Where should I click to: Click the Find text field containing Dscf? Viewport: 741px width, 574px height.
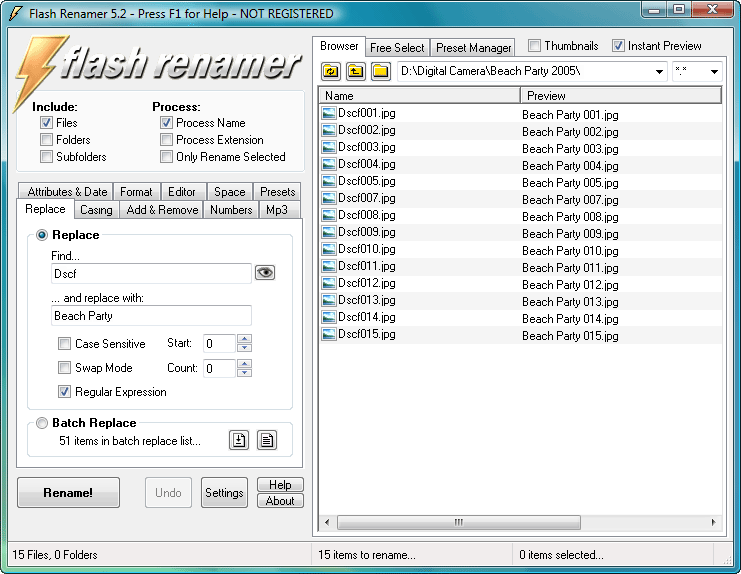point(151,274)
